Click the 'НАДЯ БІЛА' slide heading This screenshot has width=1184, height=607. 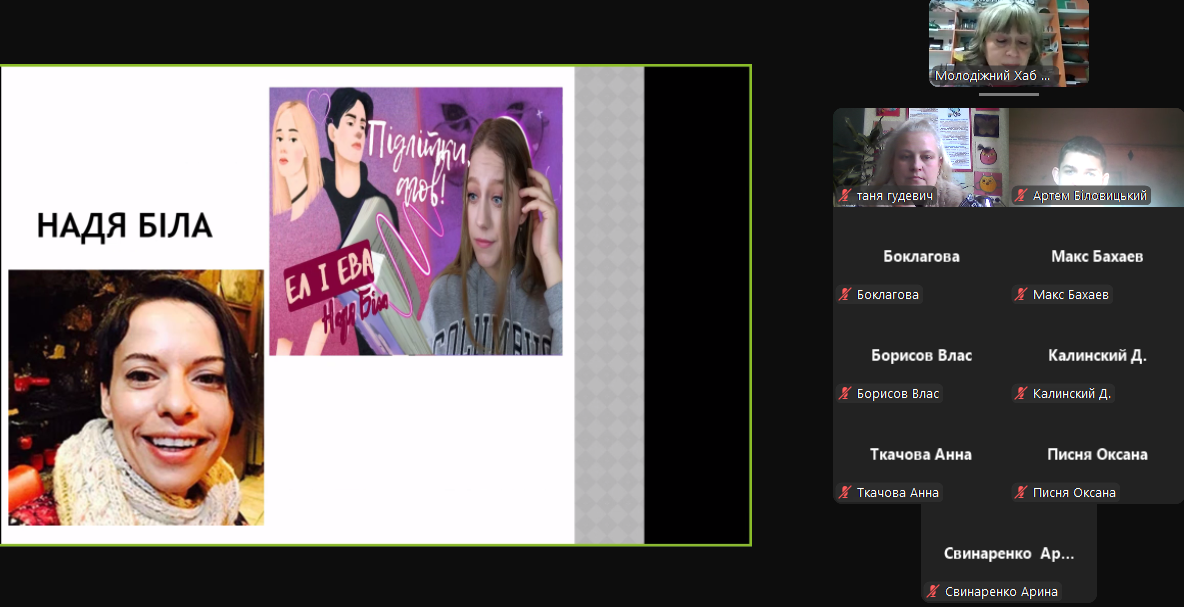[x=125, y=226]
